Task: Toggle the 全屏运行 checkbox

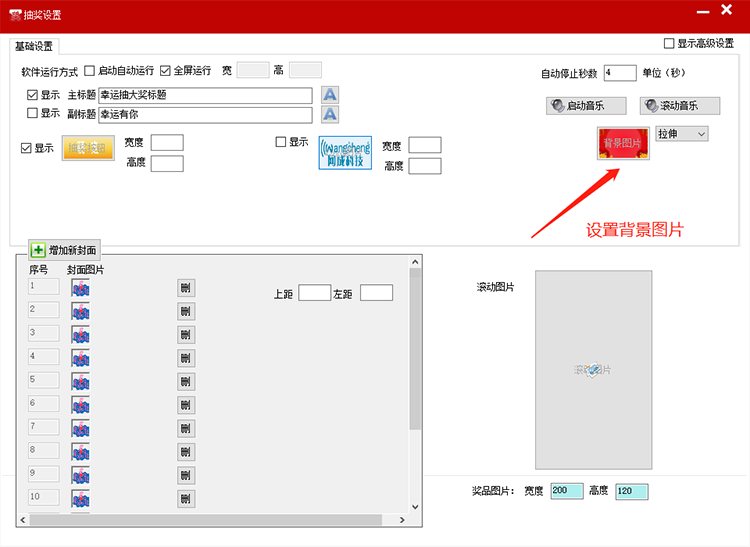Action: 166,71
